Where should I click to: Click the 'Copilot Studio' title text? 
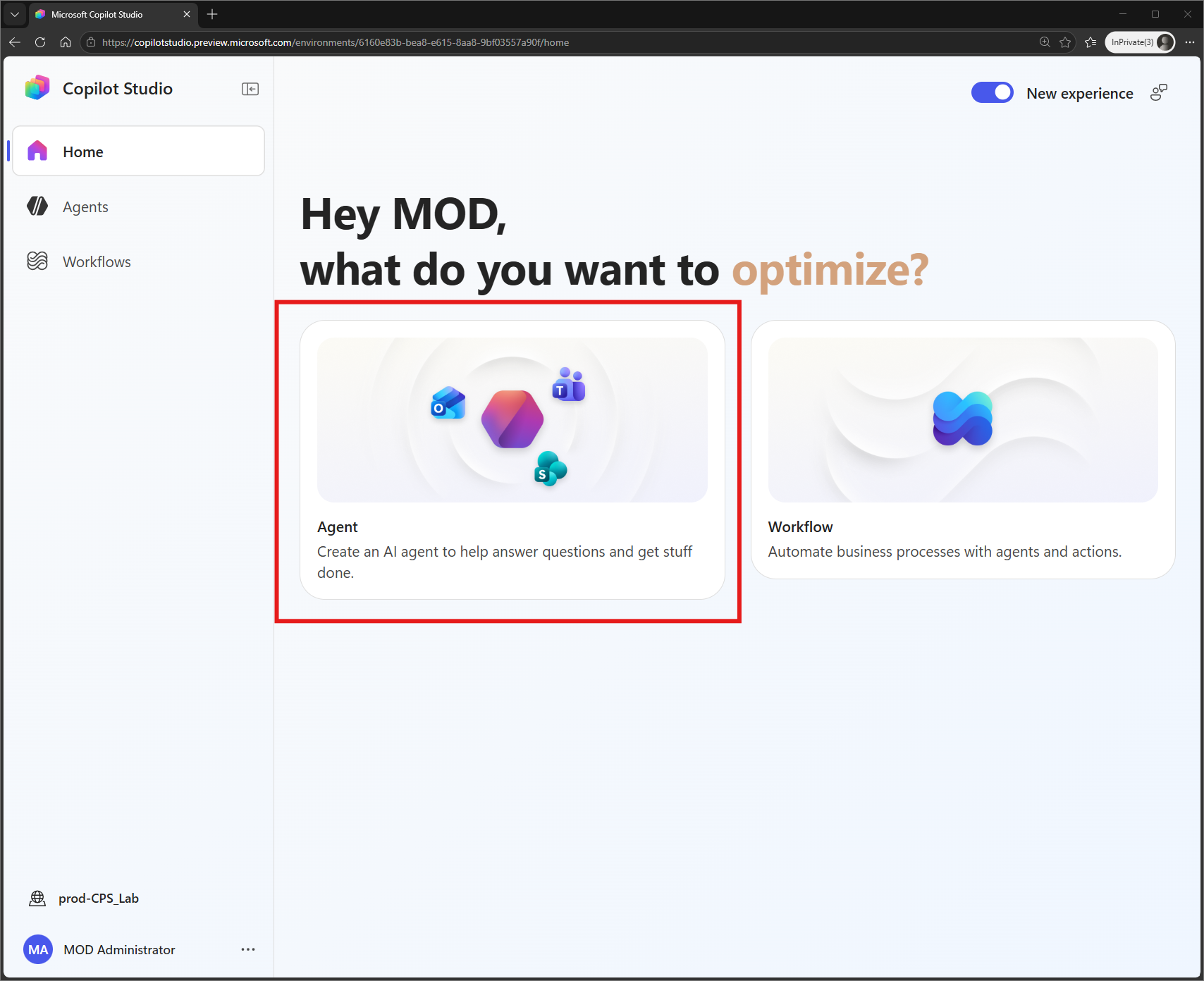click(x=118, y=88)
